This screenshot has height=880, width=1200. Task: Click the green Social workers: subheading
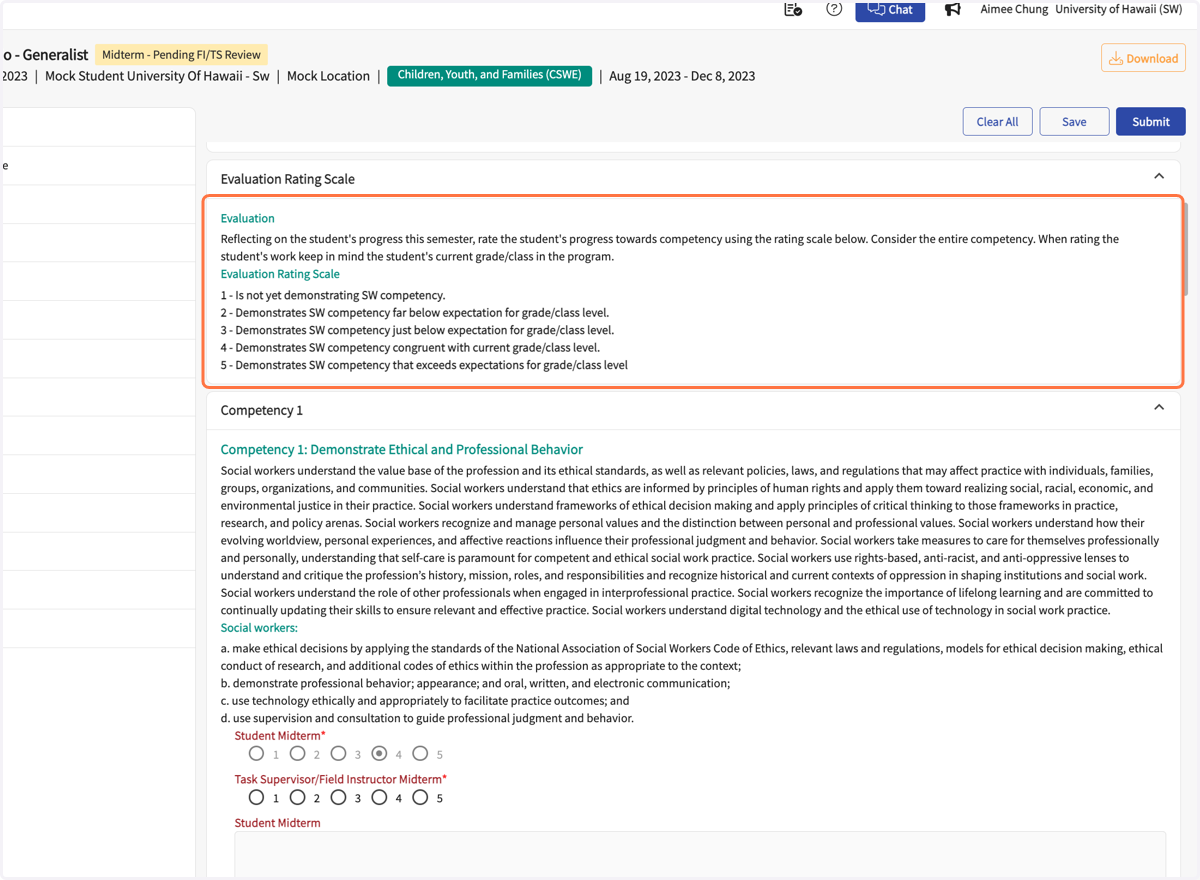click(x=259, y=628)
